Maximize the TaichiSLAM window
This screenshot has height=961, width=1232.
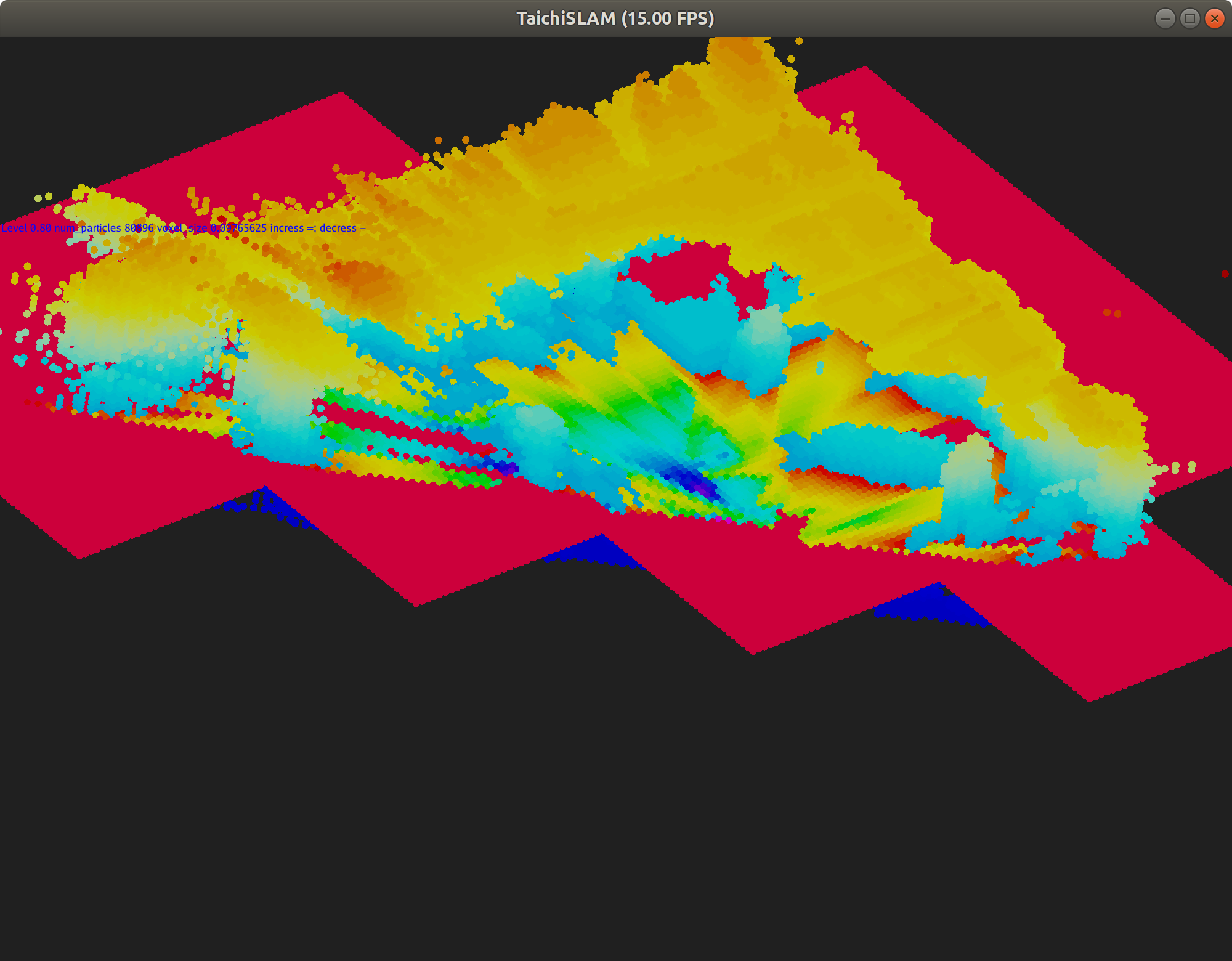point(1190,18)
